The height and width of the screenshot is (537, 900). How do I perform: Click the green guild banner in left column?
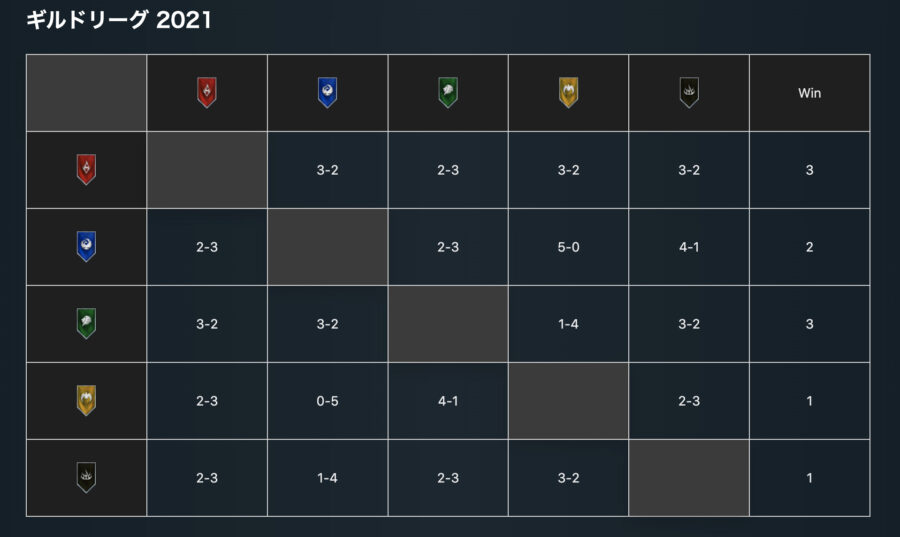(86, 323)
